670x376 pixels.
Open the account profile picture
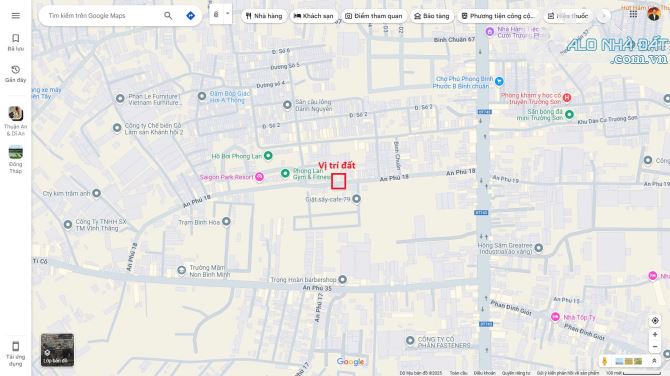(653, 14)
